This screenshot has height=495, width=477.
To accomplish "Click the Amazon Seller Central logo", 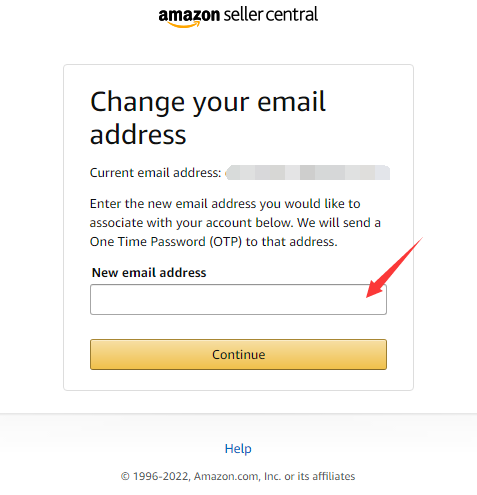I will point(238,17).
